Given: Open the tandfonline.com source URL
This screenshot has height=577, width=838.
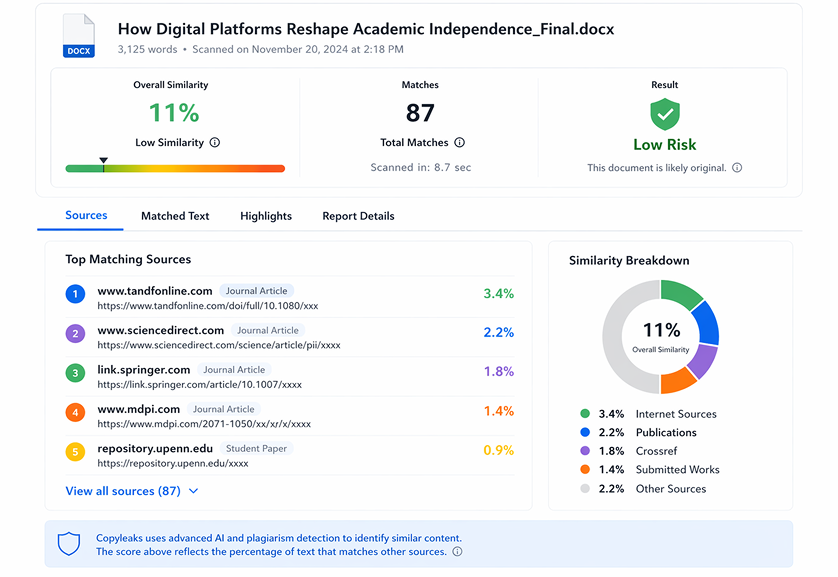Looking at the screenshot, I should pyautogui.click(x=207, y=306).
